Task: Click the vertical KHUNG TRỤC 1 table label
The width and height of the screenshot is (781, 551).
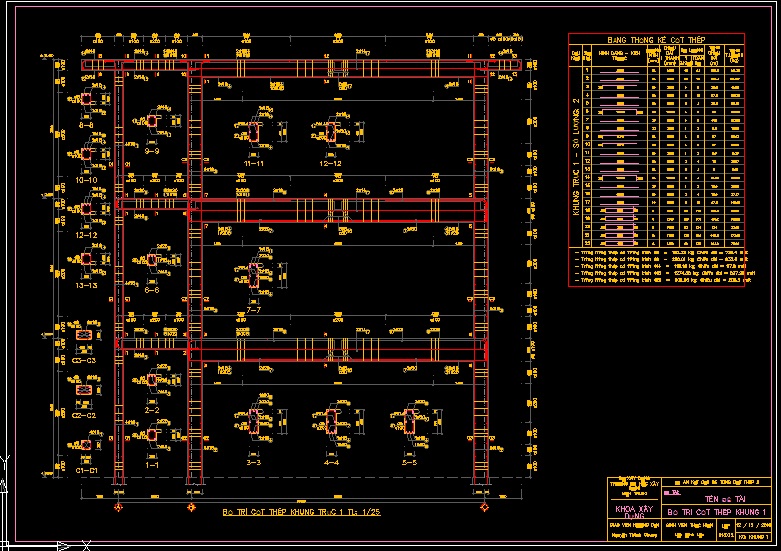Action: [x=575, y=160]
